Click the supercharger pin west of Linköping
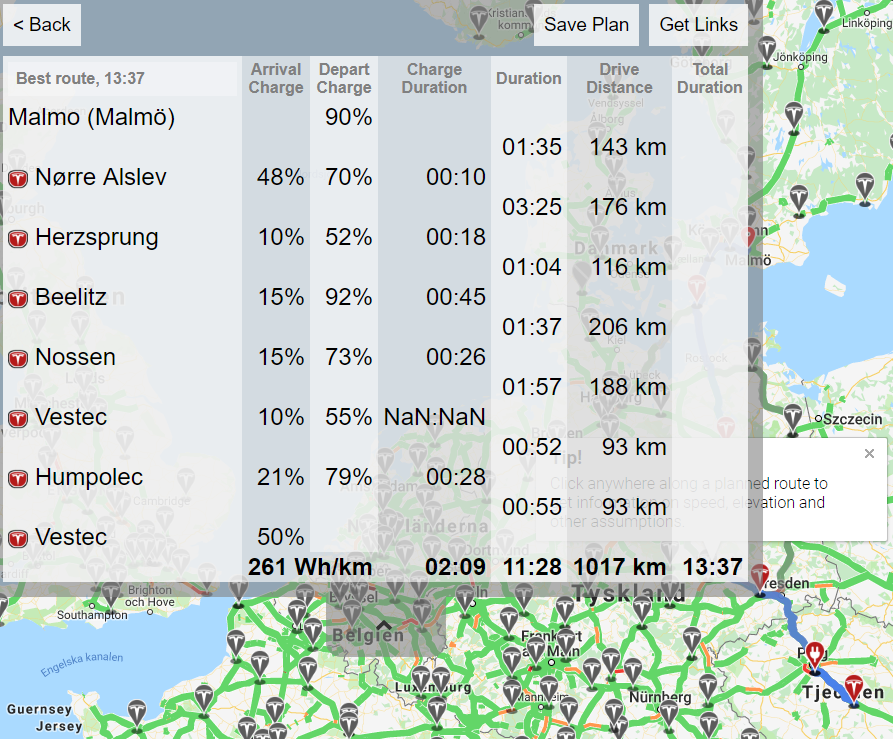The image size is (893, 739). click(x=824, y=15)
